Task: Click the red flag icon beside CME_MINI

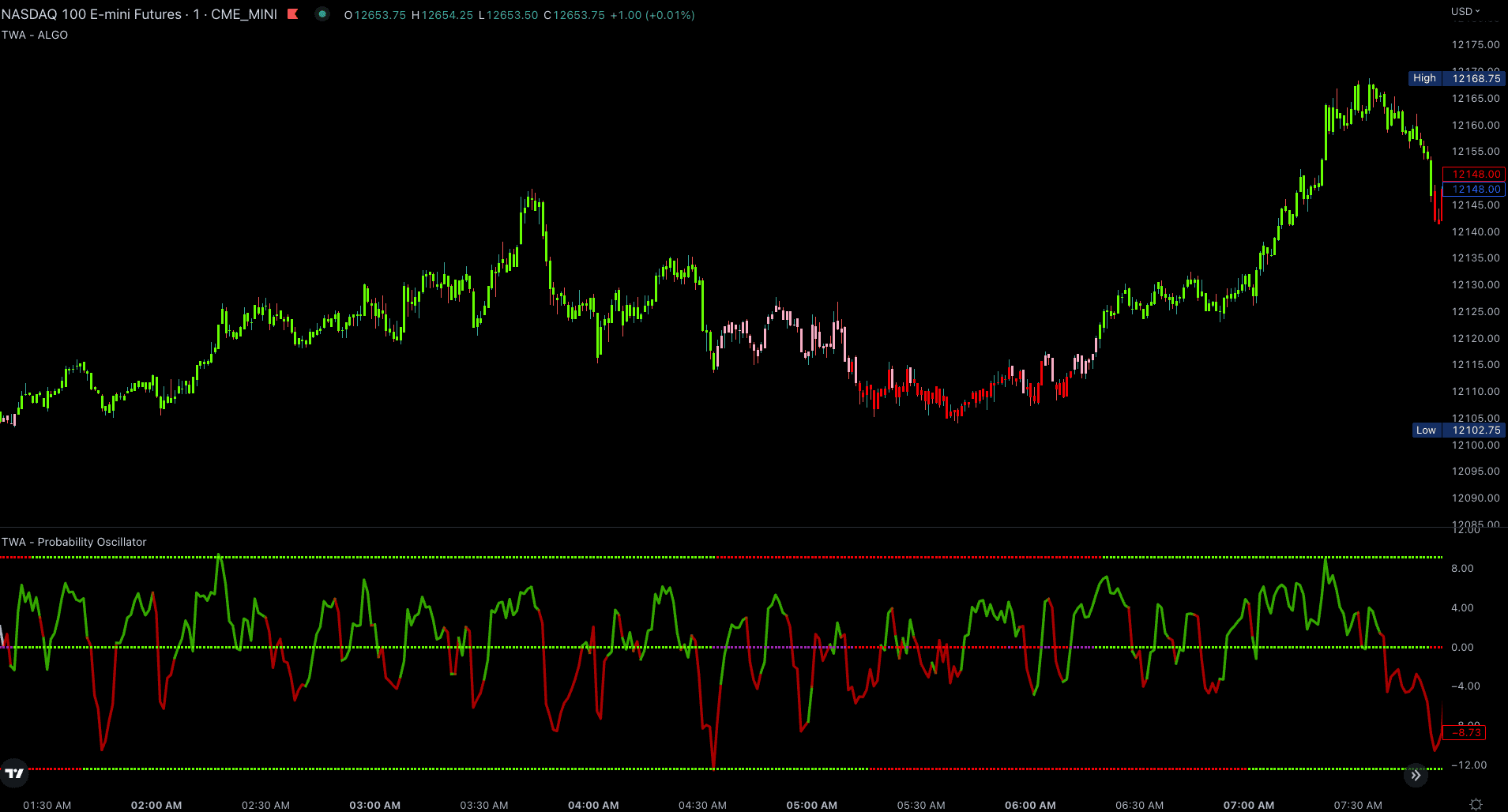Action: 293,14
